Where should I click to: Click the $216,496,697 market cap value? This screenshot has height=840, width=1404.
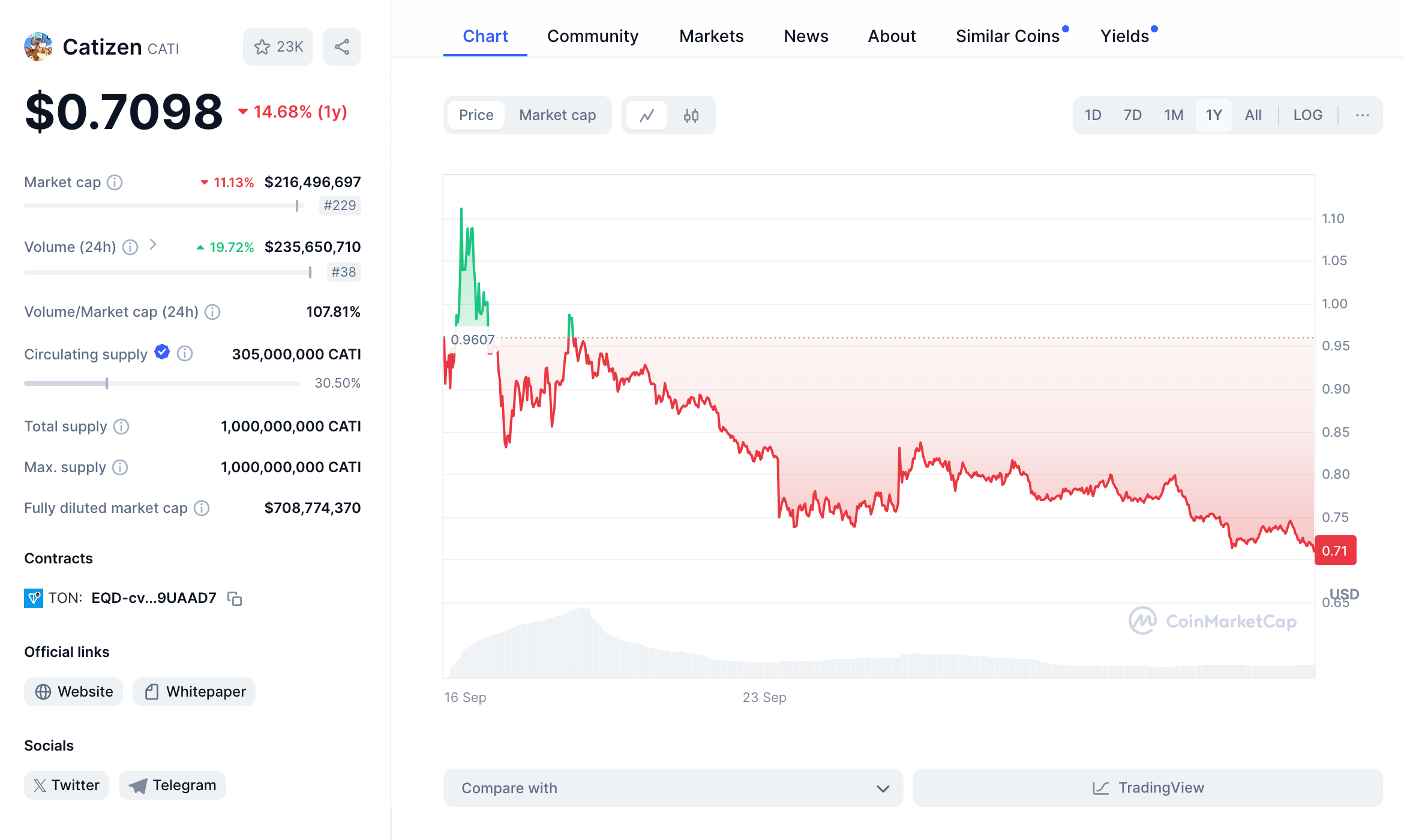point(313,182)
